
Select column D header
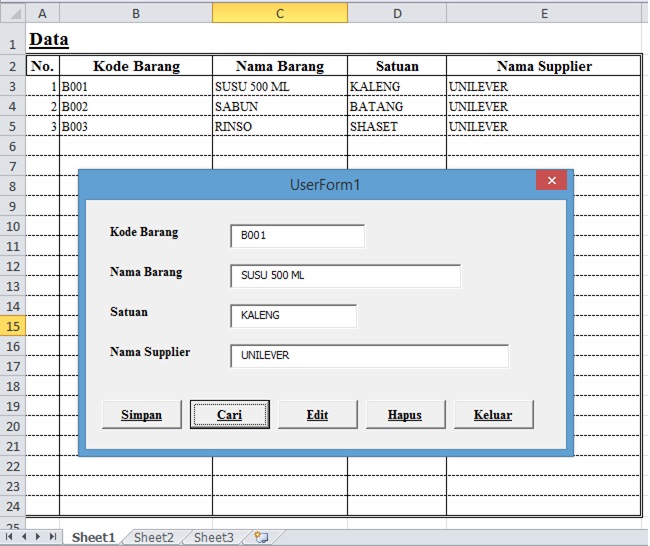(397, 13)
